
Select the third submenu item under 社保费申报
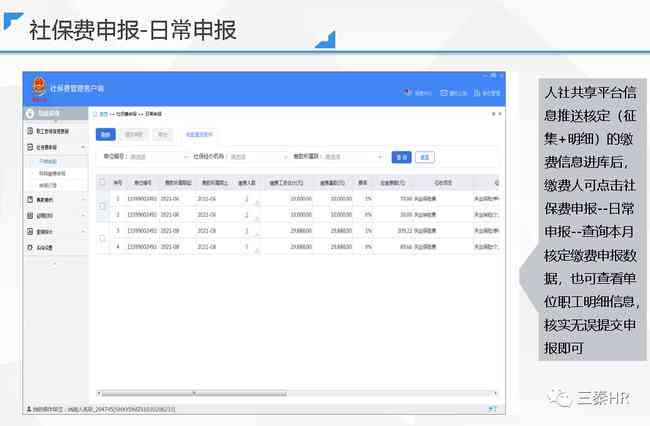tap(48, 185)
